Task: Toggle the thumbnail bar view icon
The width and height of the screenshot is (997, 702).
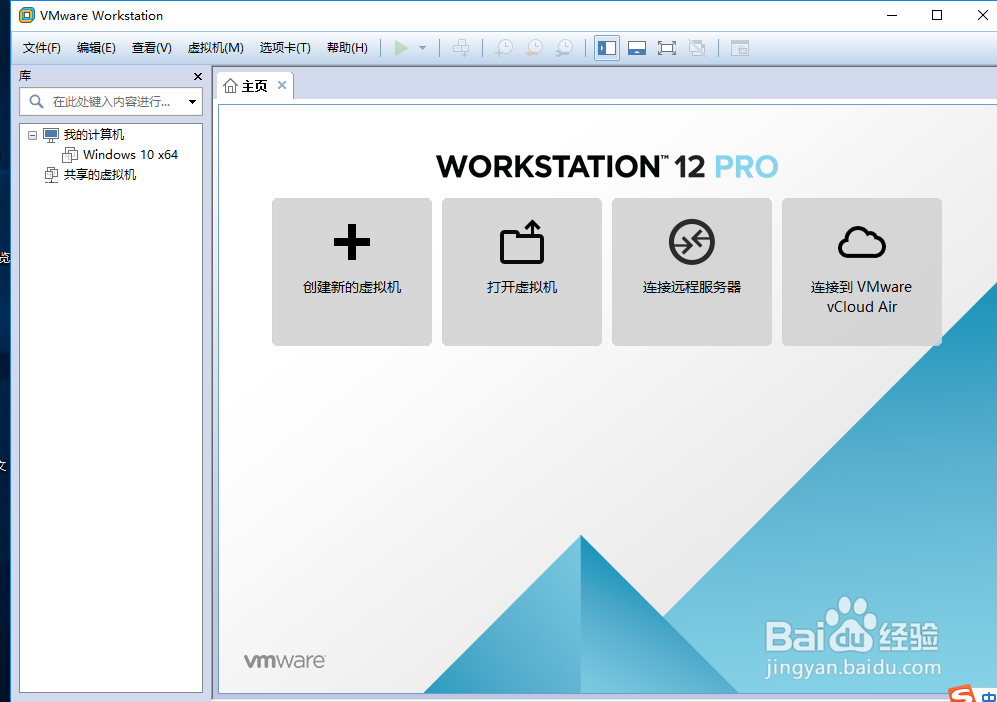Action: coord(636,48)
